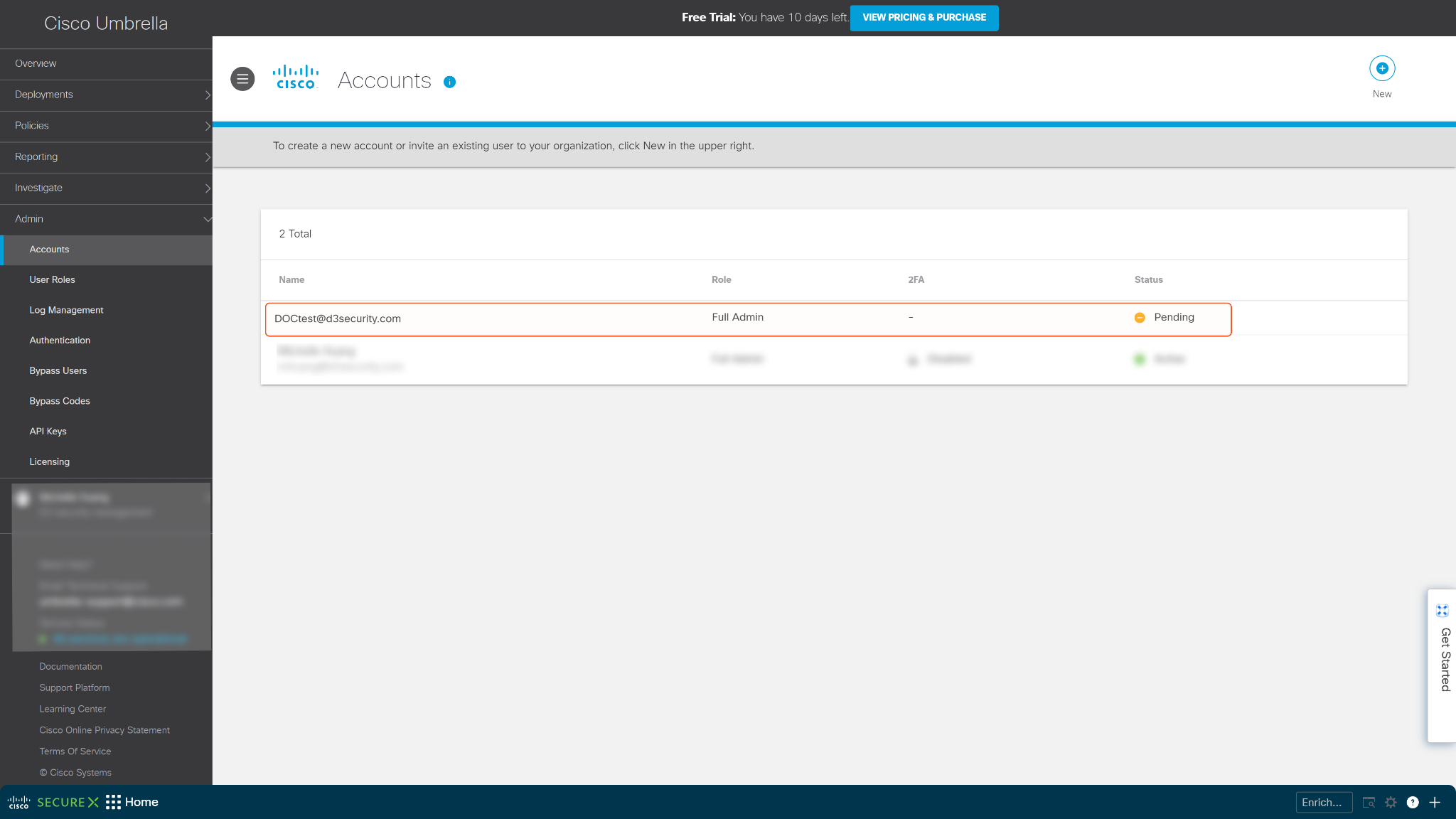Click the SecureX ribbon plus icon
The width and height of the screenshot is (1456, 819).
[x=1435, y=802]
